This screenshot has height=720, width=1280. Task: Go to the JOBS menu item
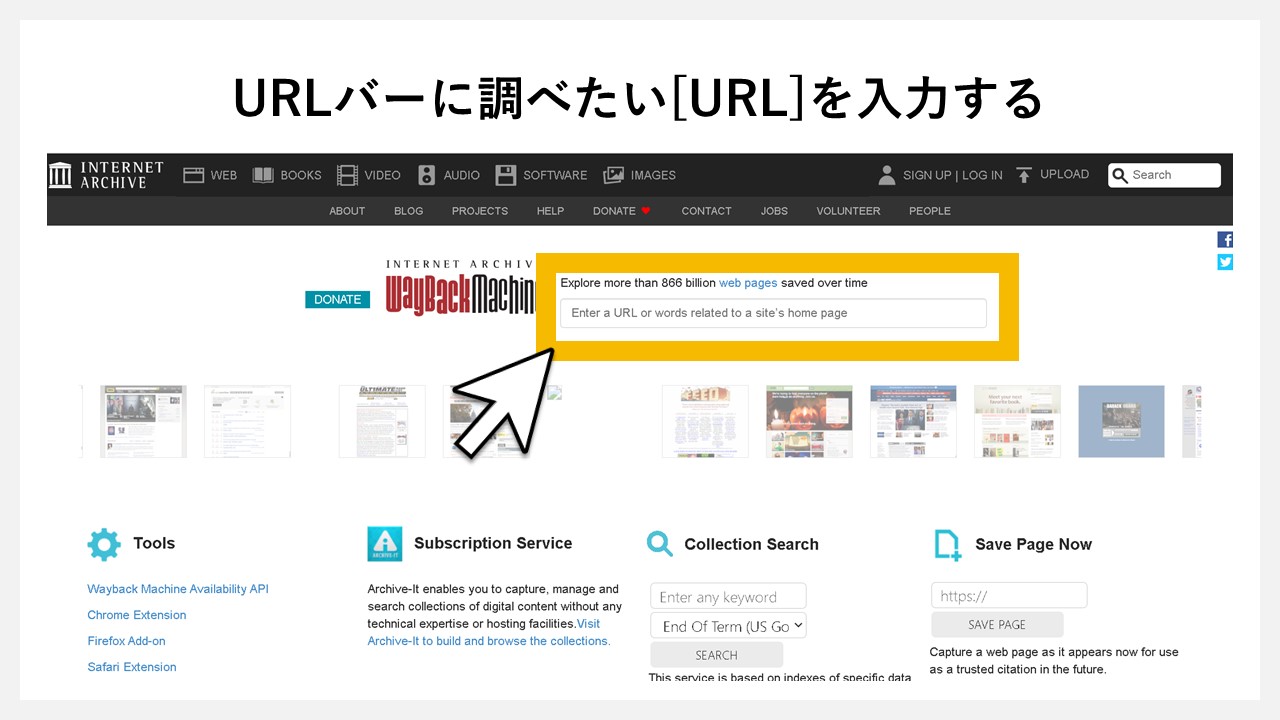(x=774, y=211)
